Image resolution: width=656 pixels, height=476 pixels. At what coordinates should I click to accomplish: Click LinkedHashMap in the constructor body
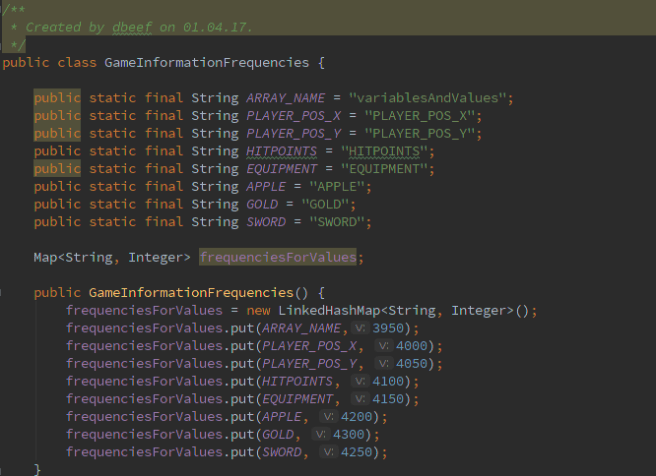(334, 310)
